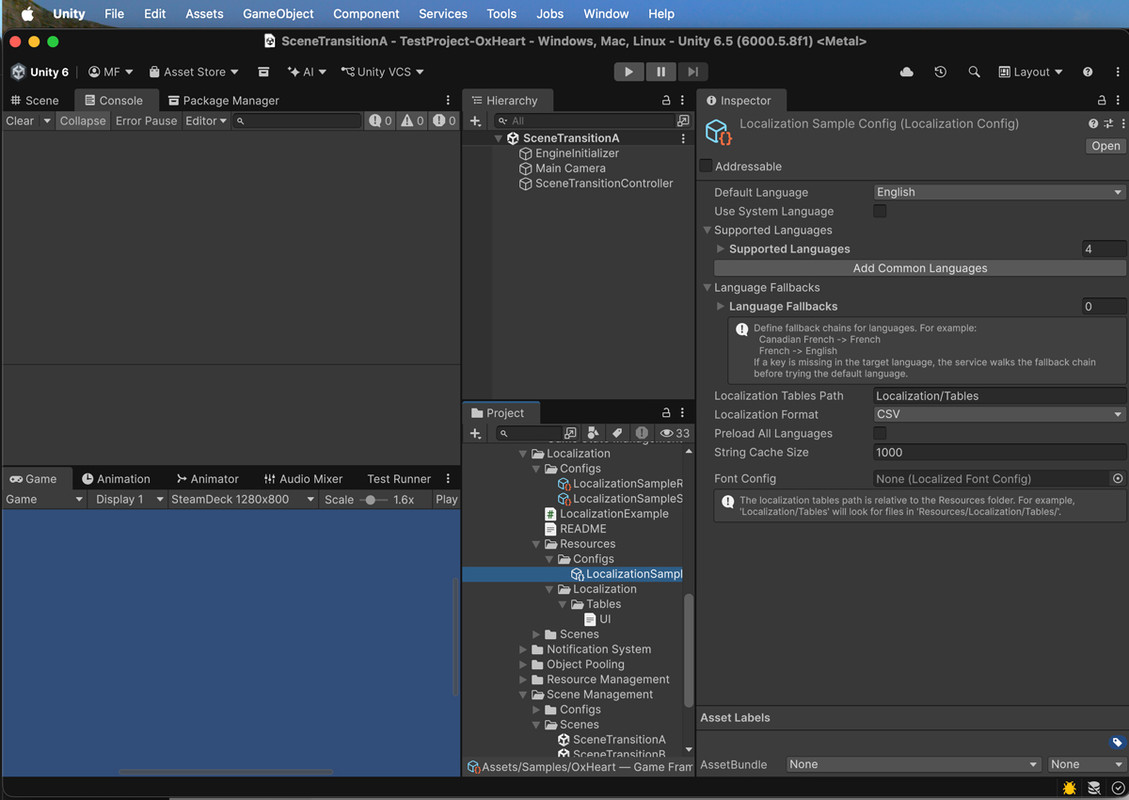Switch to the Scene tab

[x=35, y=100]
